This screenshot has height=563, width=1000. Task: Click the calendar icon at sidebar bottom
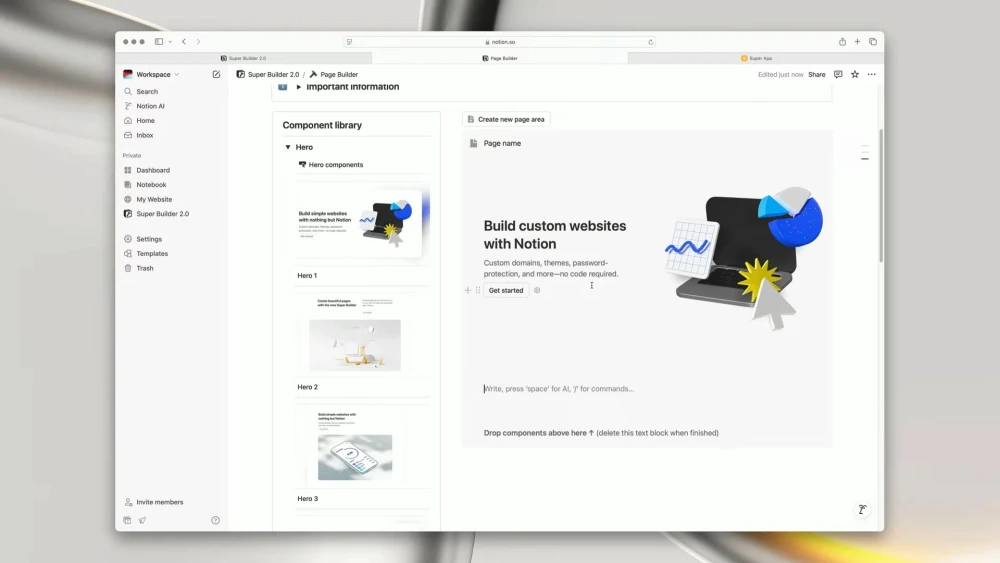128,520
